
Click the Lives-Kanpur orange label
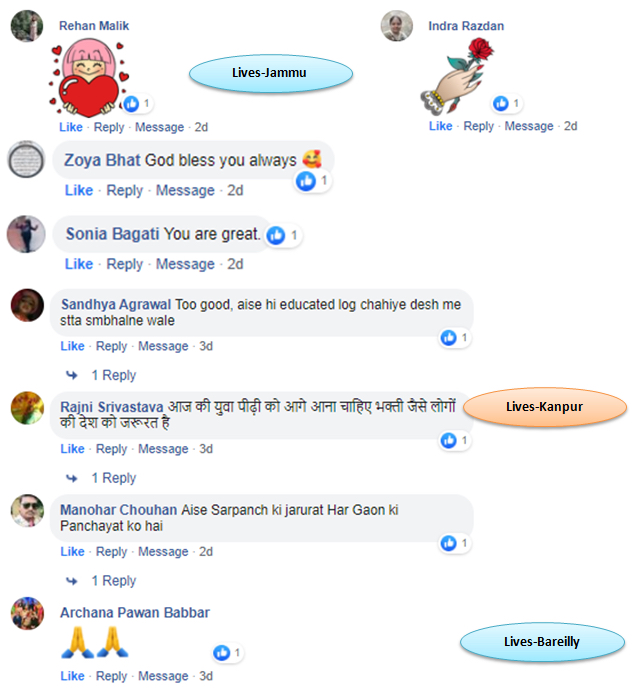click(x=545, y=407)
